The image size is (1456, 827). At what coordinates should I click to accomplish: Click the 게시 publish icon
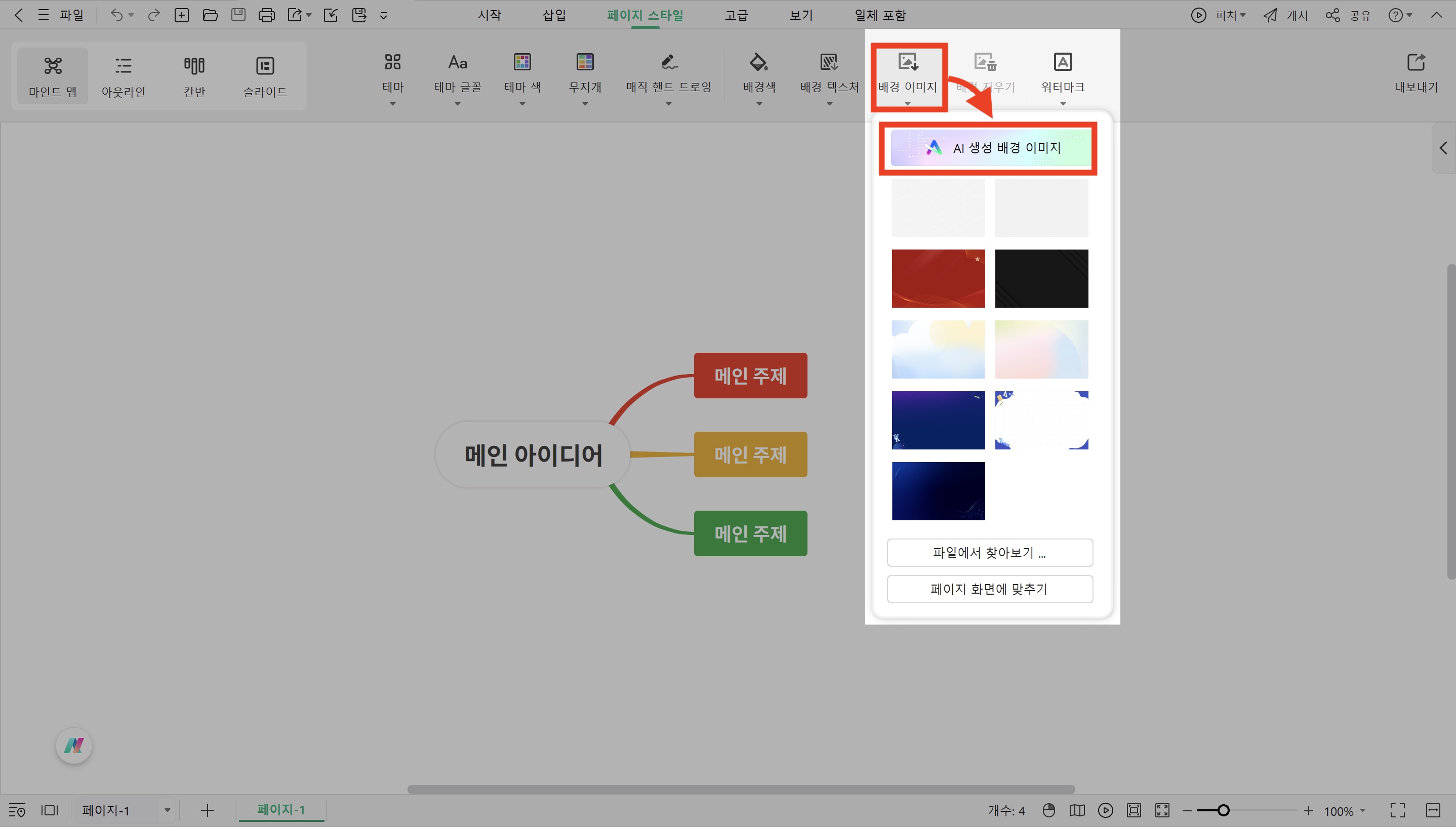point(1285,15)
